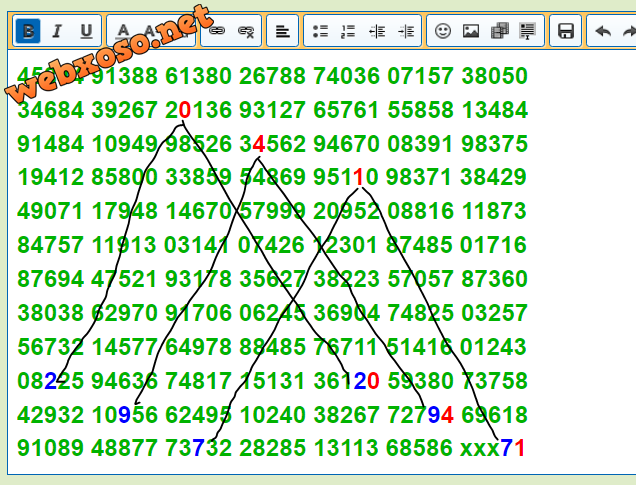Click the number 84757 in the editor

[x=50, y=245]
